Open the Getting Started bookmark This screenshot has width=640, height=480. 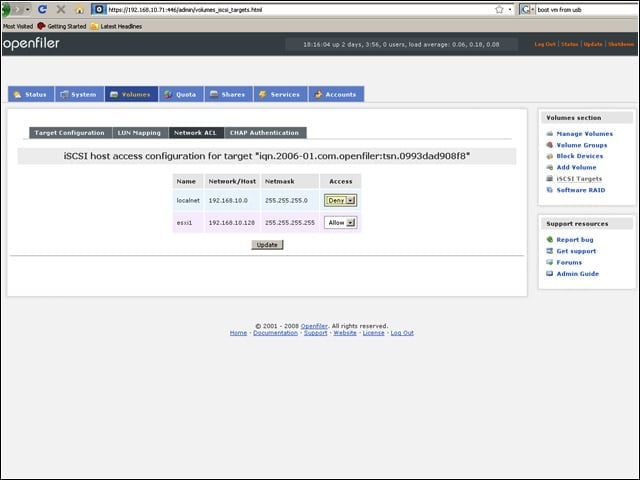[62, 26]
